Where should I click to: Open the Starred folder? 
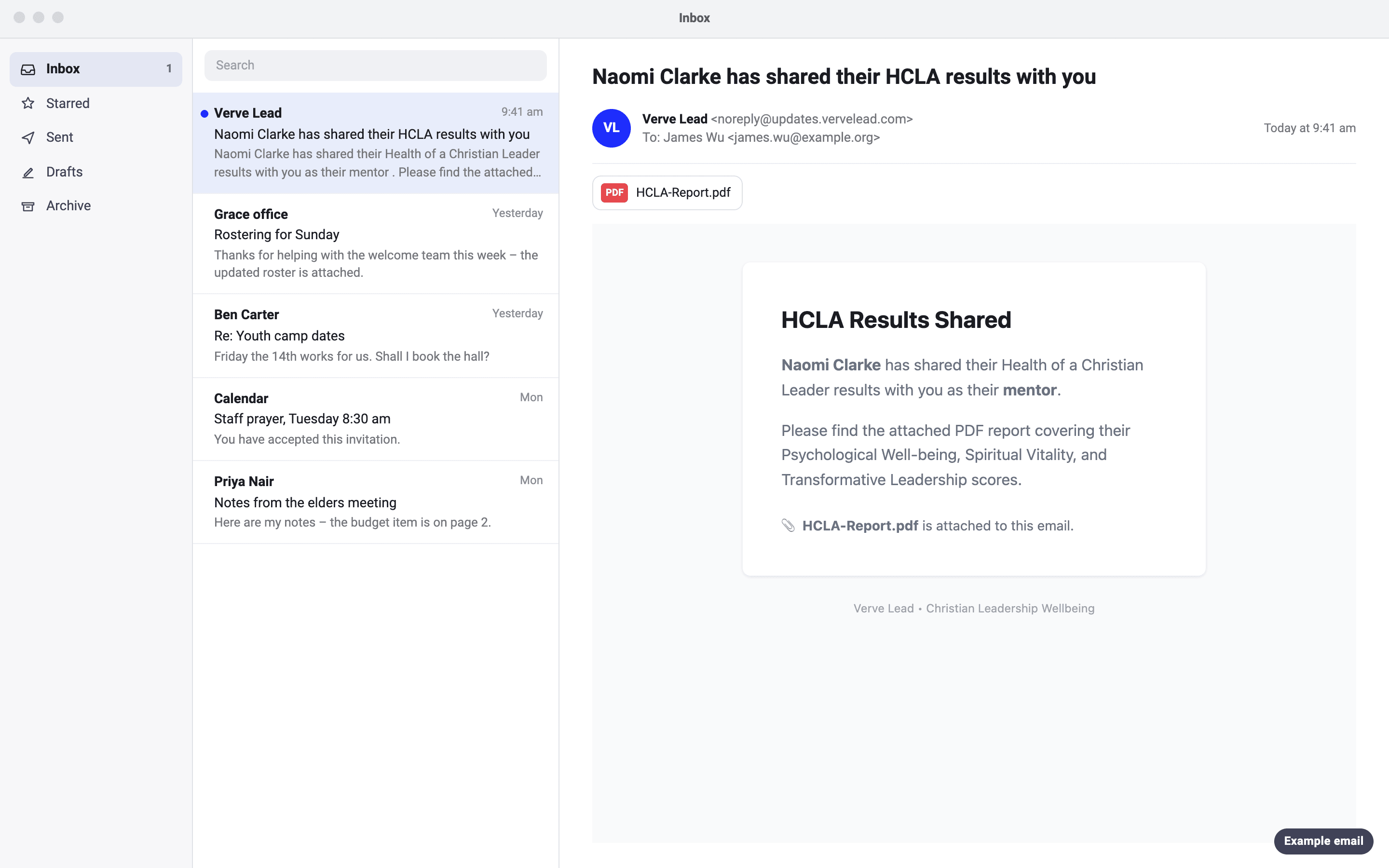(96, 103)
